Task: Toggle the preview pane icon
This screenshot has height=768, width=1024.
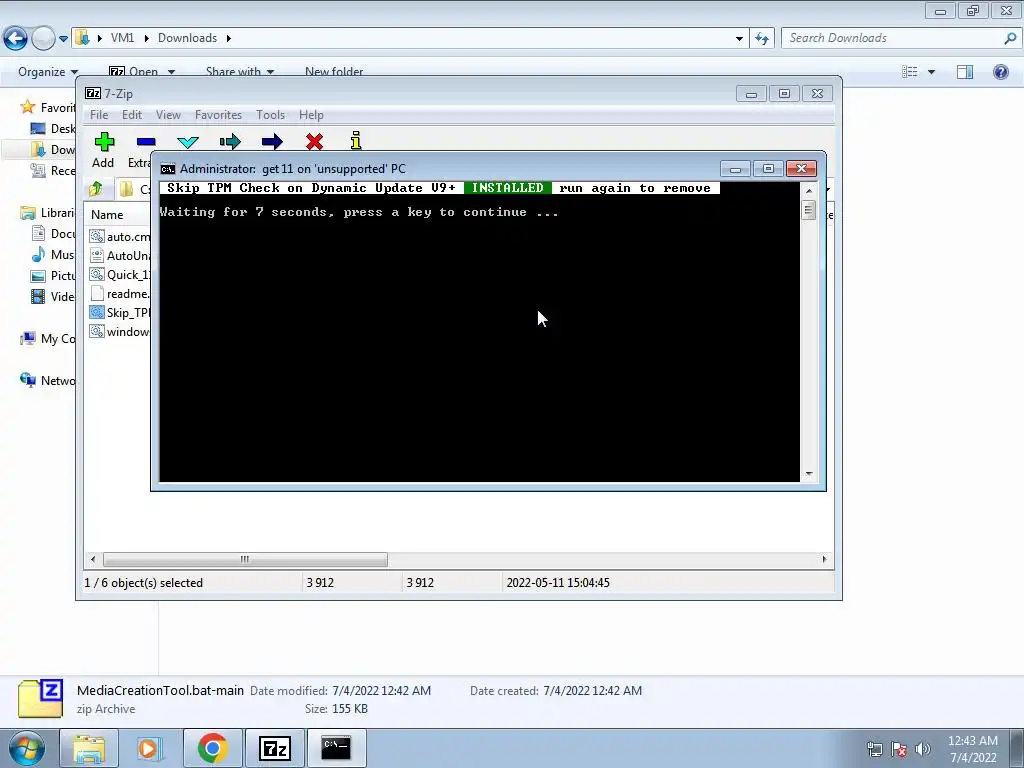Action: (965, 72)
